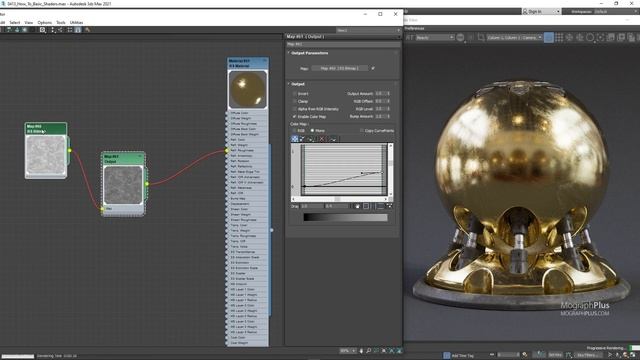This screenshot has height=360, width=640.
Task: Open the Workspaces Default dropdown
Action: (616, 11)
